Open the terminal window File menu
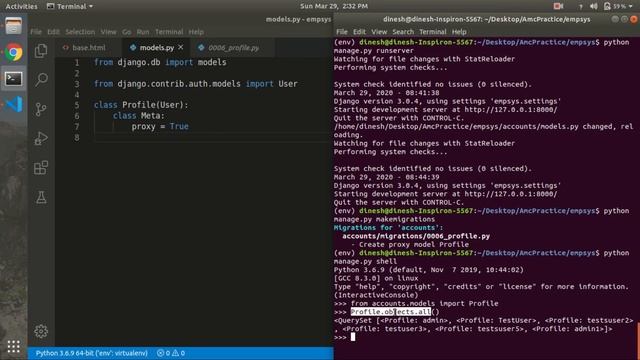Viewport: 640px width, 360px height. tap(342, 32)
